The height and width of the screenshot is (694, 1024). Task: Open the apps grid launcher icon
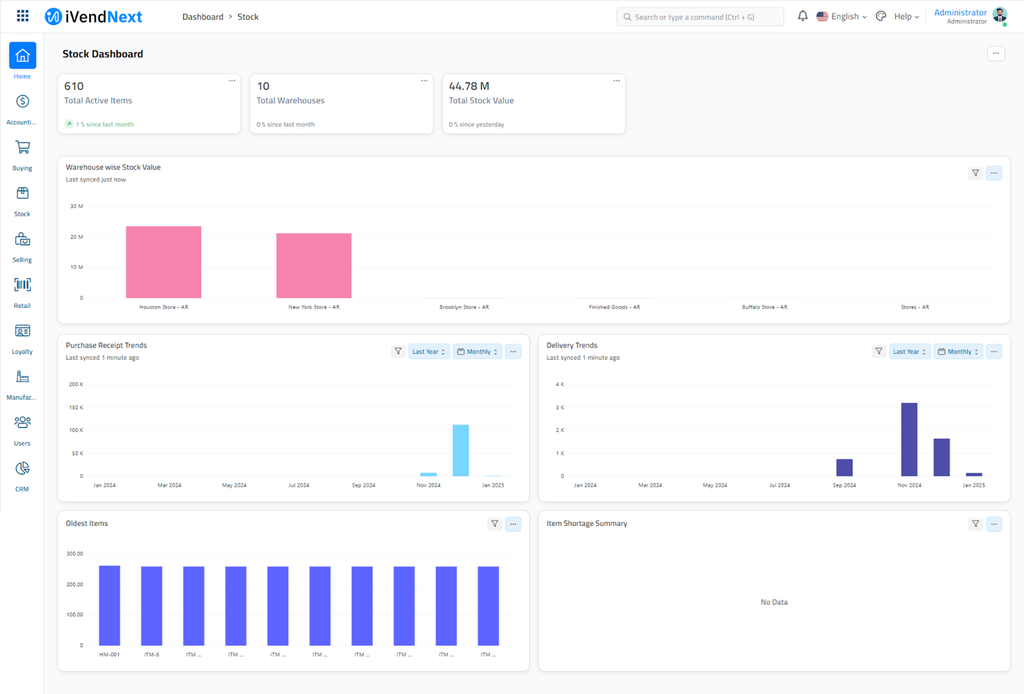tap(23, 16)
